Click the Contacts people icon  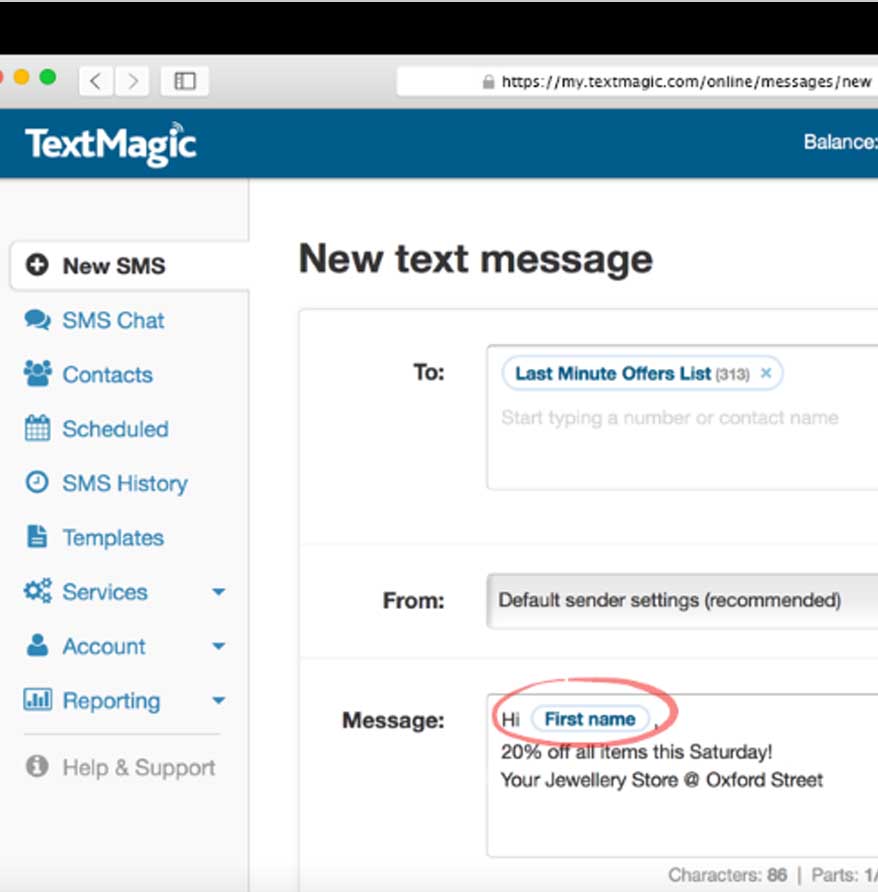coord(37,374)
